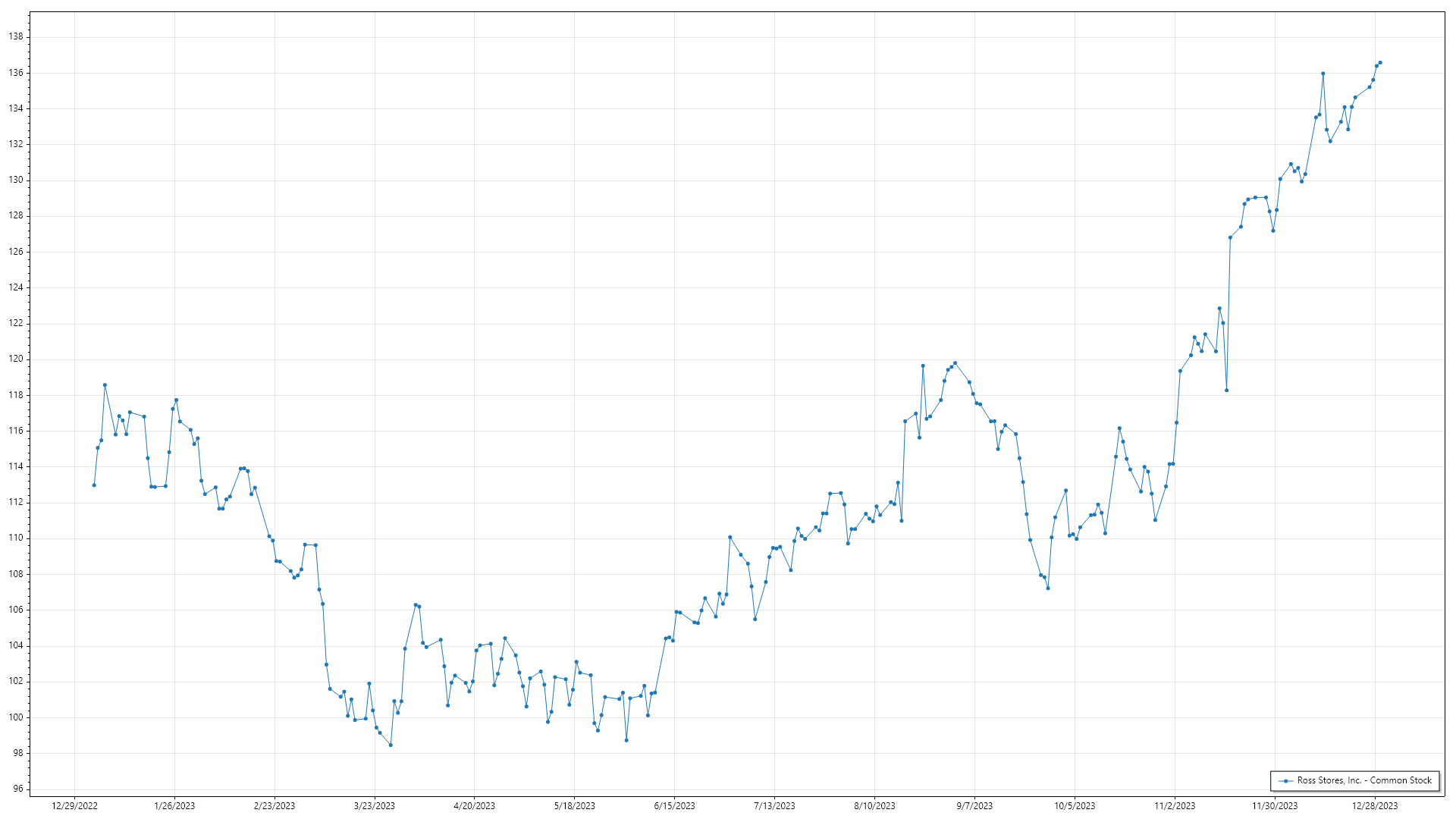Viewport: 1456px width, 819px height.
Task: Click the 3/23/2023 x-axis date label
Action: click(x=374, y=806)
